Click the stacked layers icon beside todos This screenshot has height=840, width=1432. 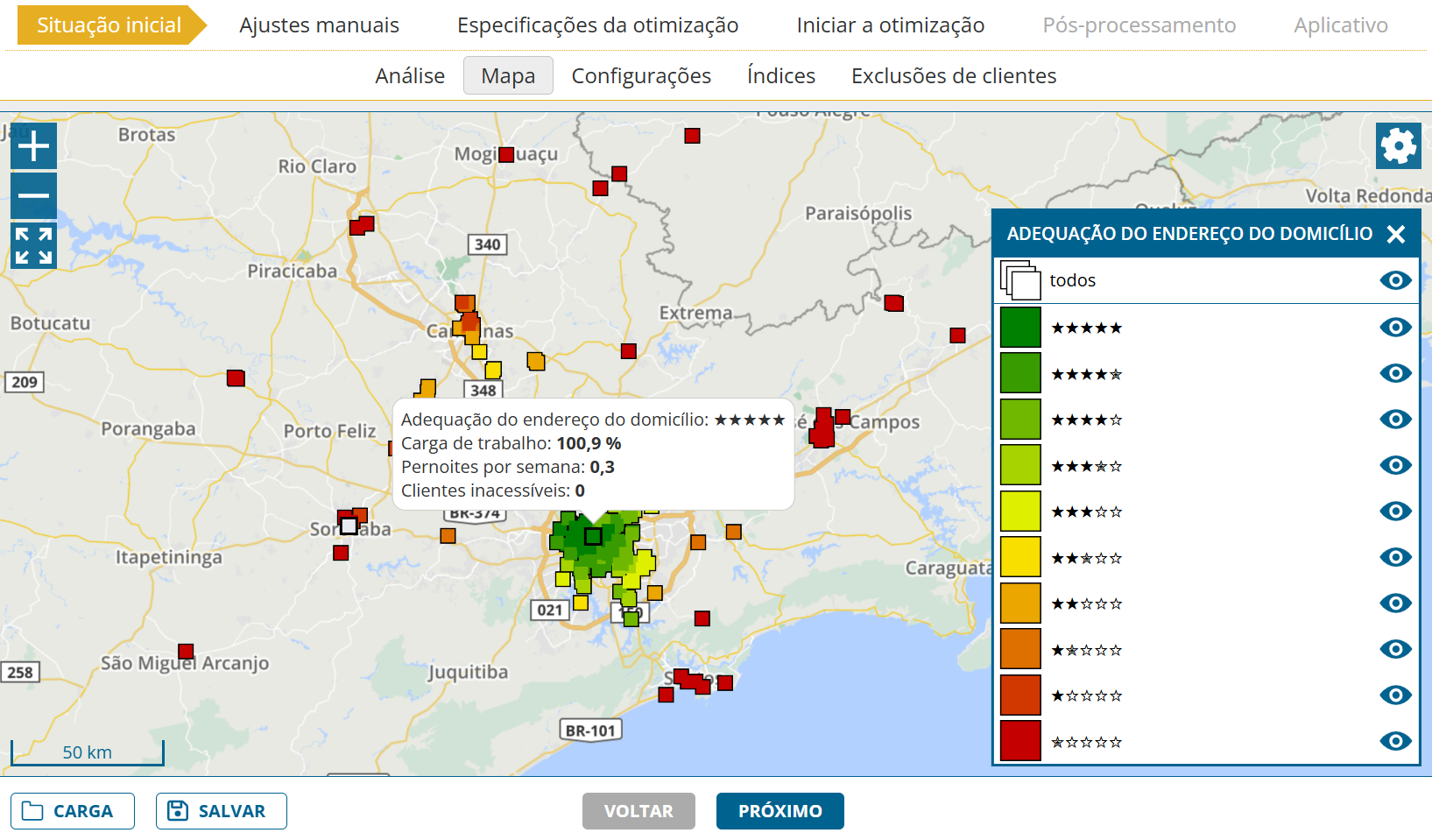(x=1020, y=281)
